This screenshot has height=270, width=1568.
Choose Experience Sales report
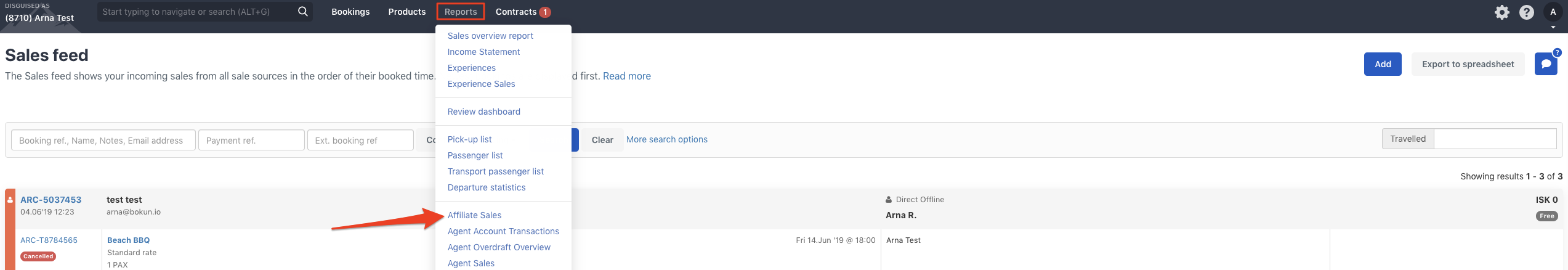(481, 84)
